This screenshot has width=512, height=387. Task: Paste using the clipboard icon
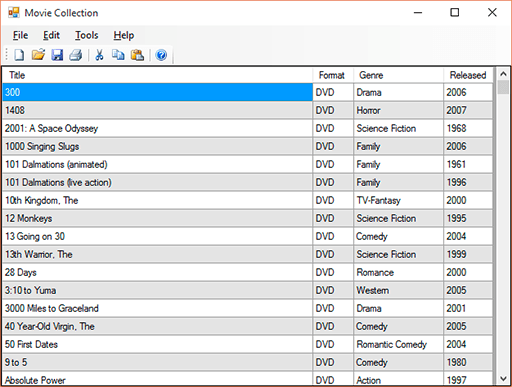137,55
